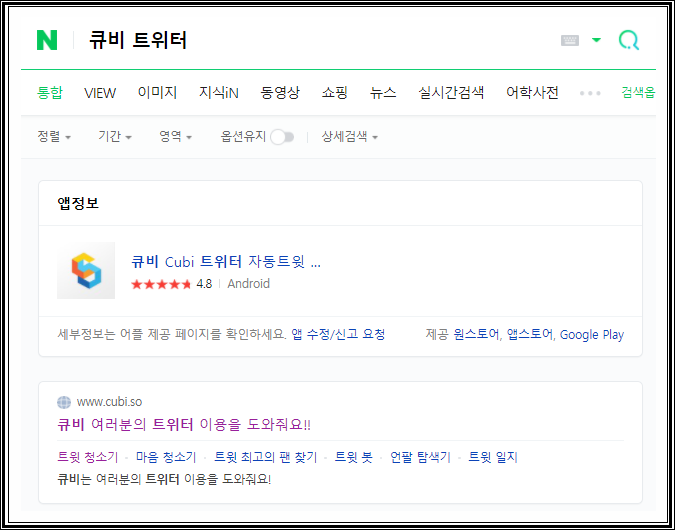Open the 큐비 Cubi 트위터 자동트윗 app link
Screen dimensions: 675x530
(226, 261)
